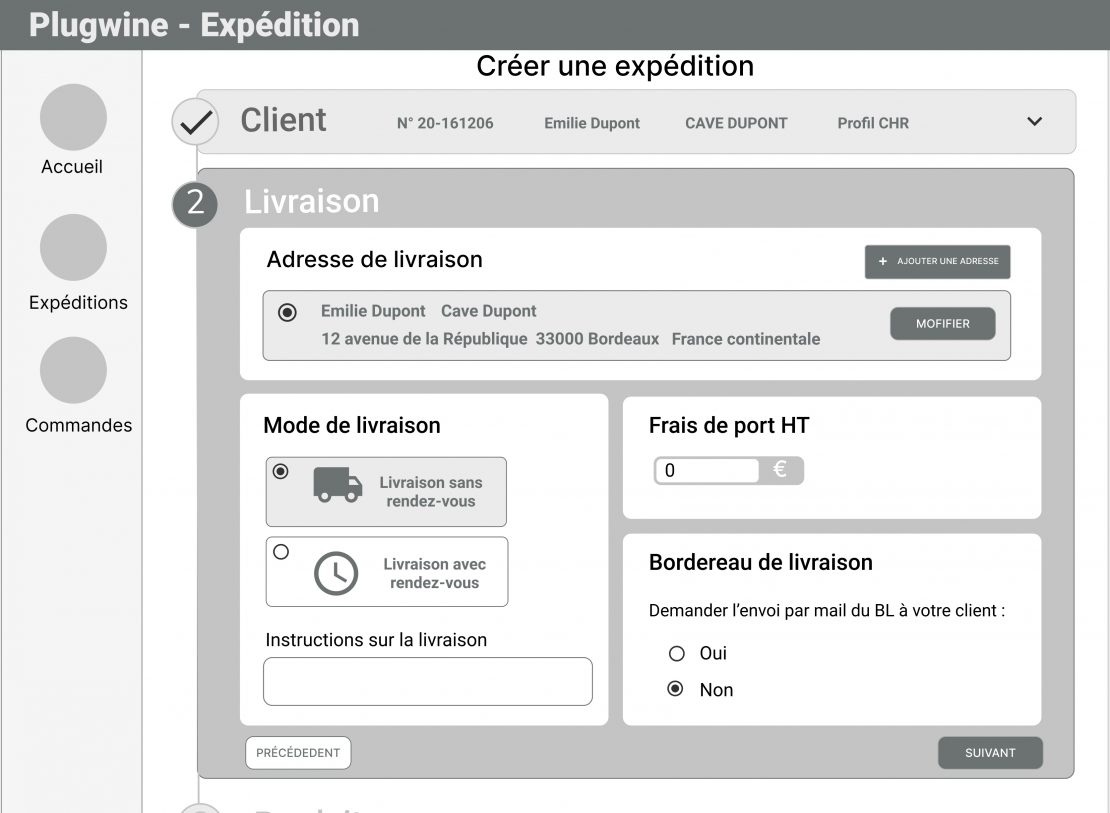Screen dimensions: 1110x813
Task: Focus the 'Frais de port HT' amount field
Action: pos(708,471)
